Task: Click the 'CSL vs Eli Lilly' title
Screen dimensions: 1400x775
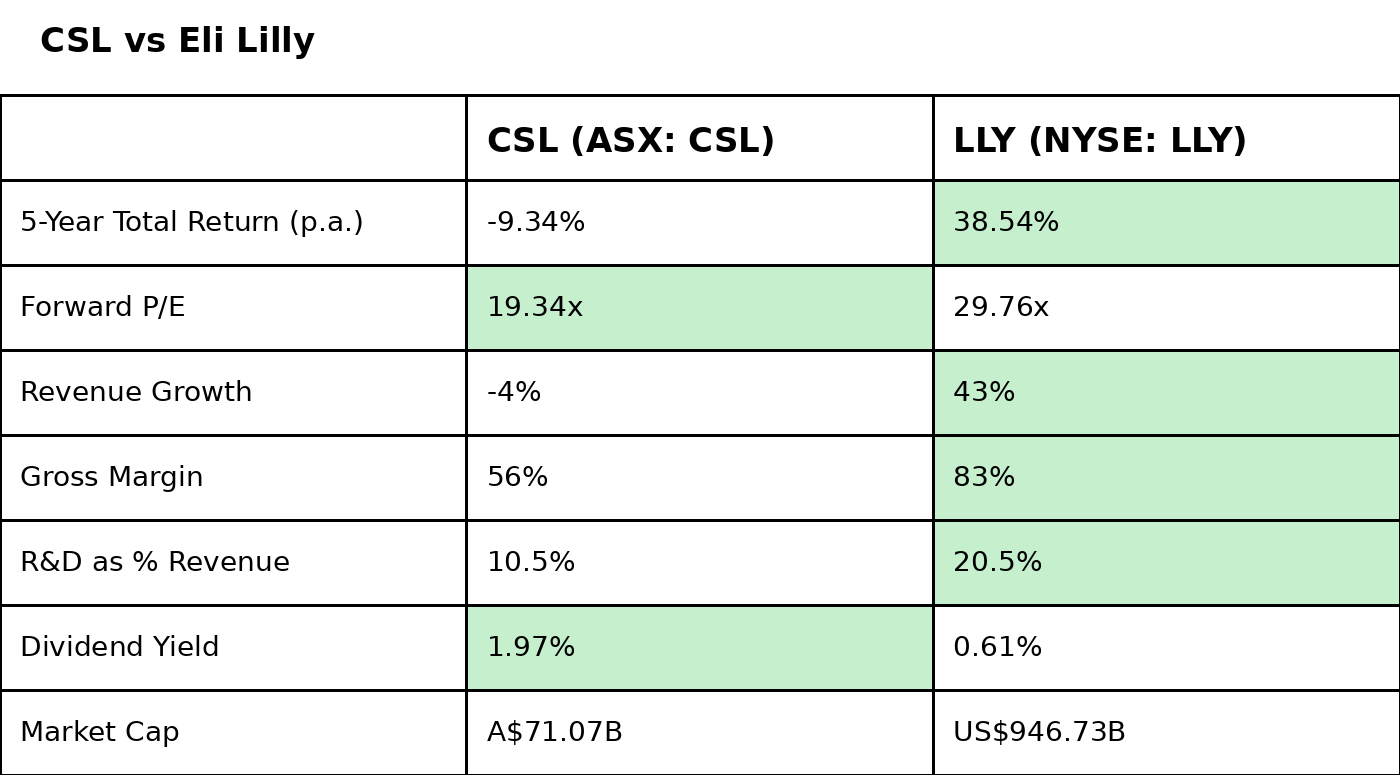Action: 177,42
